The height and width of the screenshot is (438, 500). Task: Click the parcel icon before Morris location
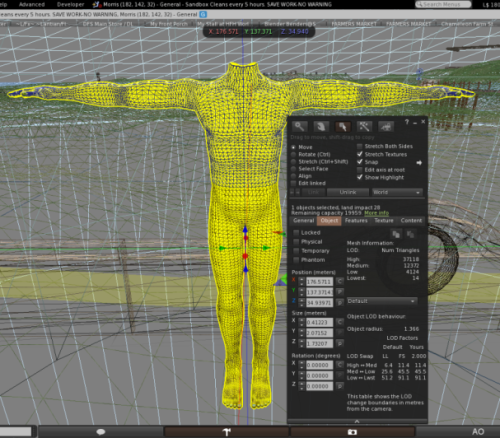[x=96, y=4]
